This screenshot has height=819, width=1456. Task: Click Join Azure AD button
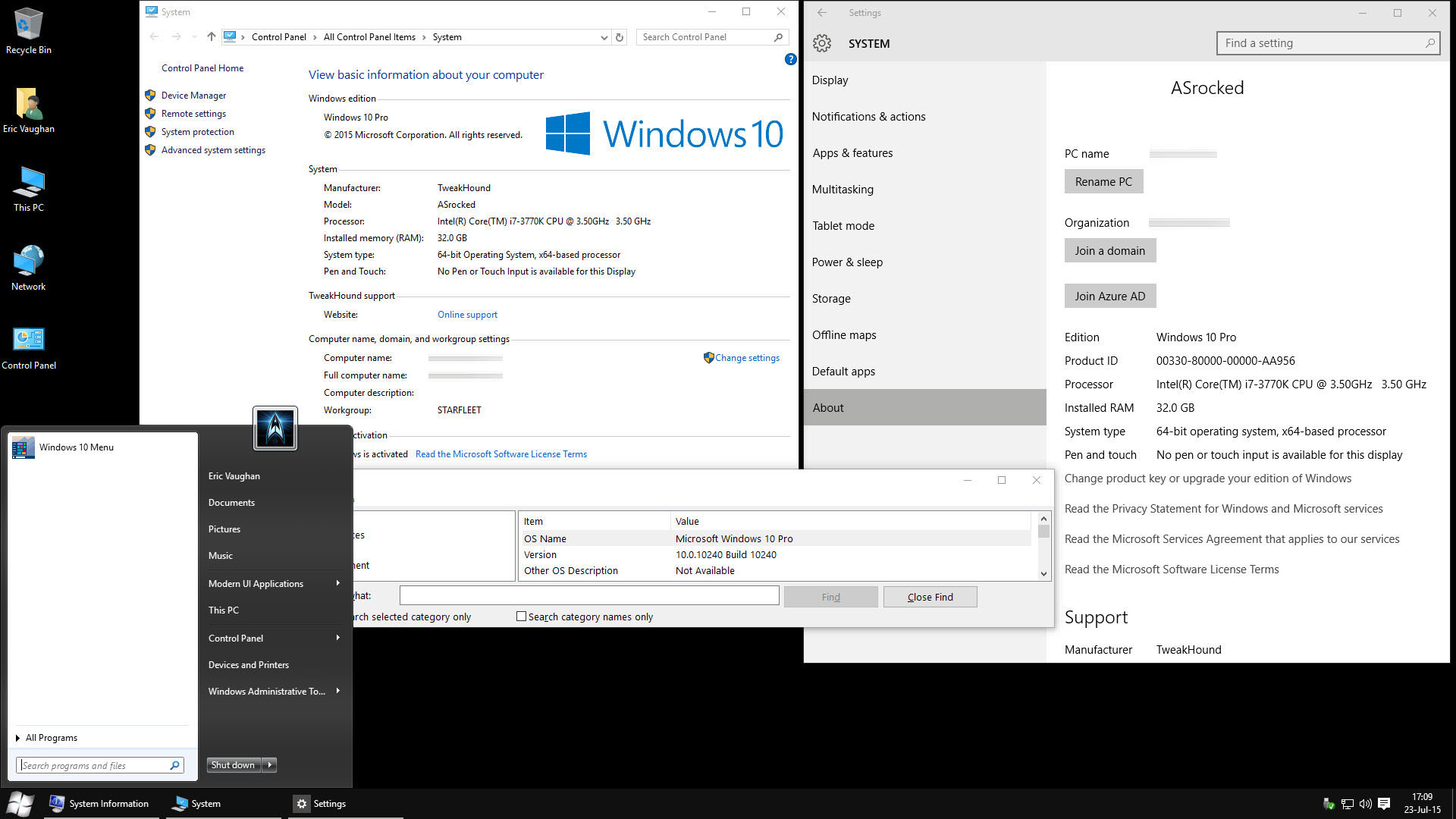tap(1110, 296)
